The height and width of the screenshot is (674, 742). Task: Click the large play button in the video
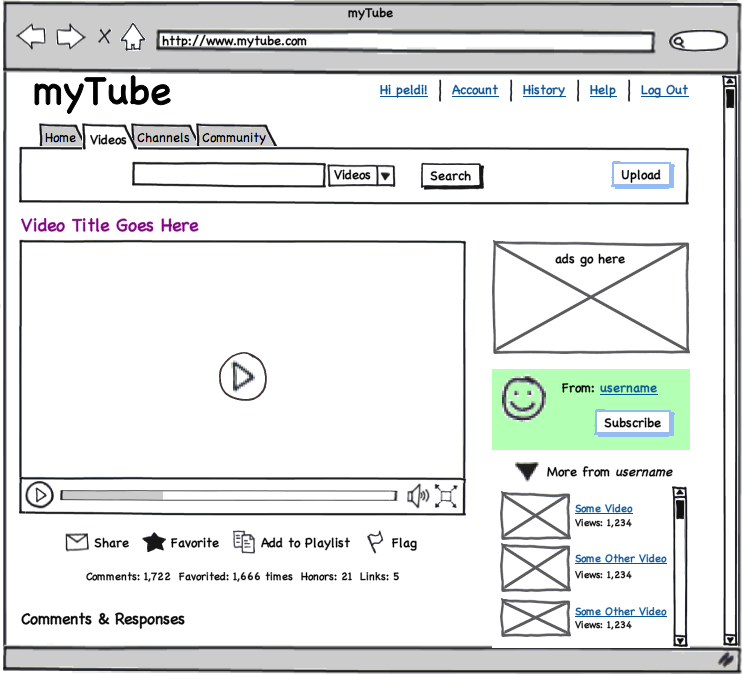tap(243, 377)
